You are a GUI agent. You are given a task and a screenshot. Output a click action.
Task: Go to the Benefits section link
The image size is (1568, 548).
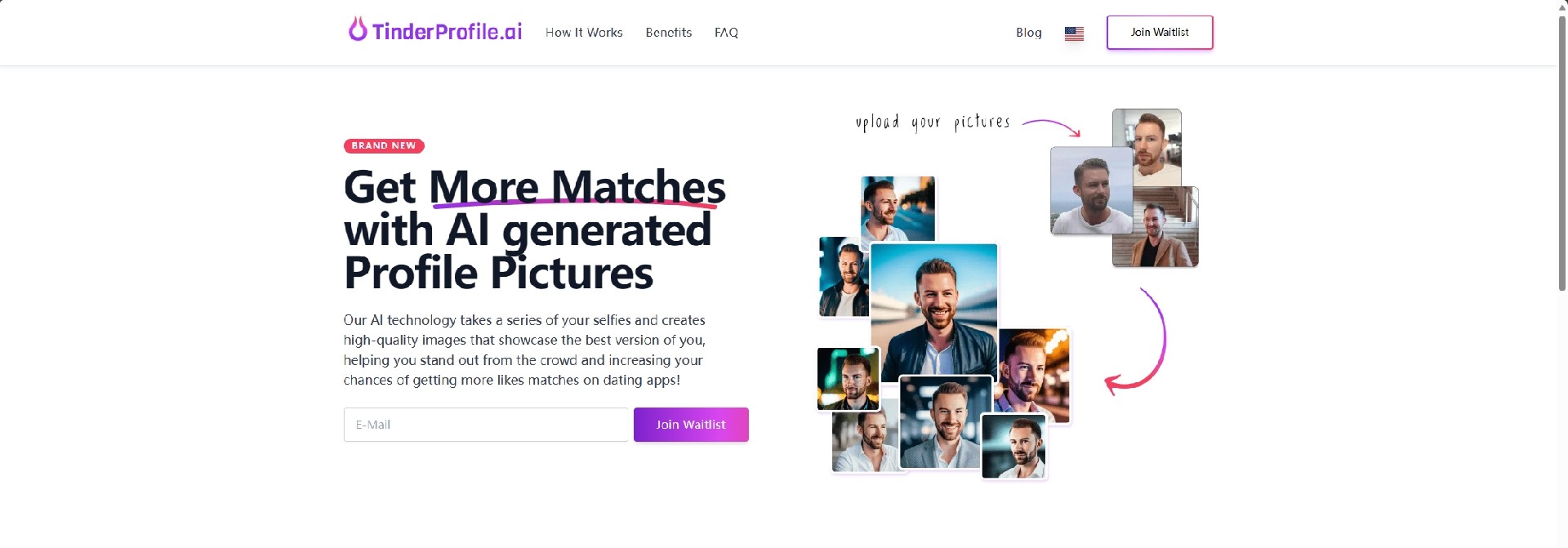(x=668, y=33)
